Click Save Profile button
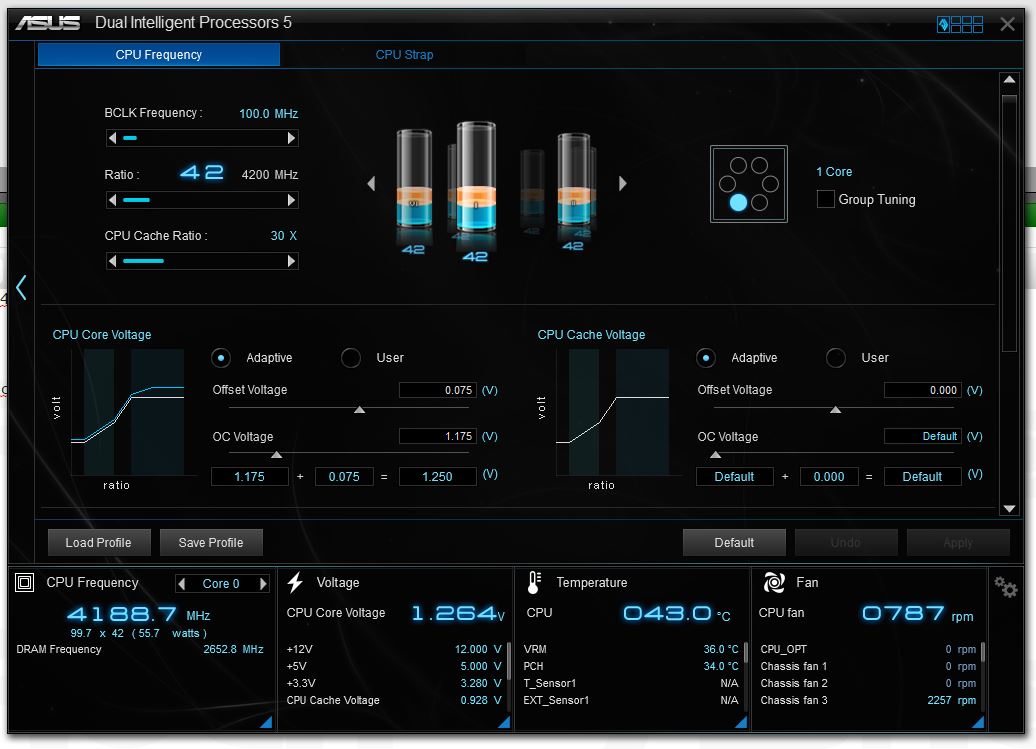The width and height of the screenshot is (1036, 749). (211, 542)
